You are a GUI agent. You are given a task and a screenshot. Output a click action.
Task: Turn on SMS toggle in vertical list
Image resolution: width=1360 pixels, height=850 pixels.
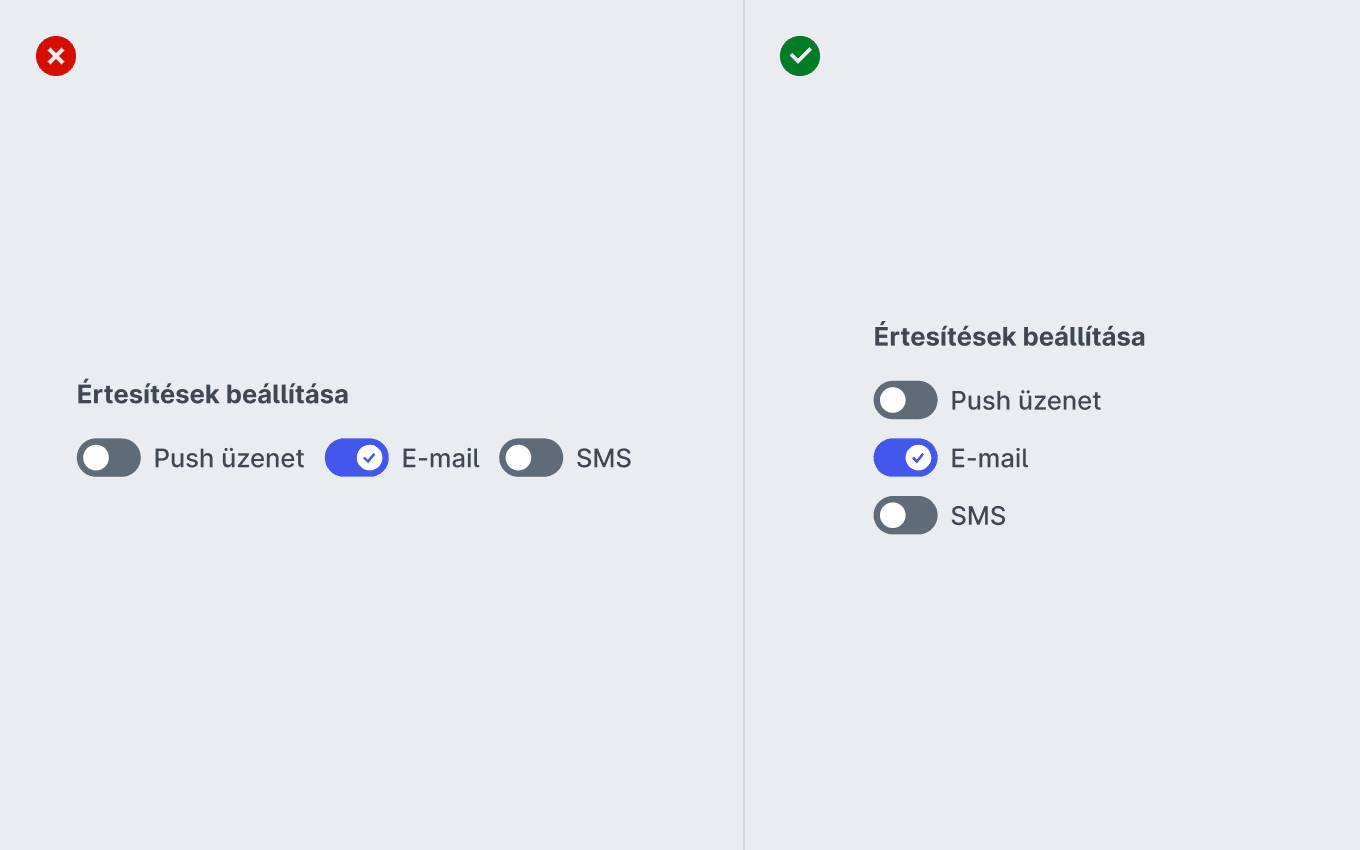906,516
